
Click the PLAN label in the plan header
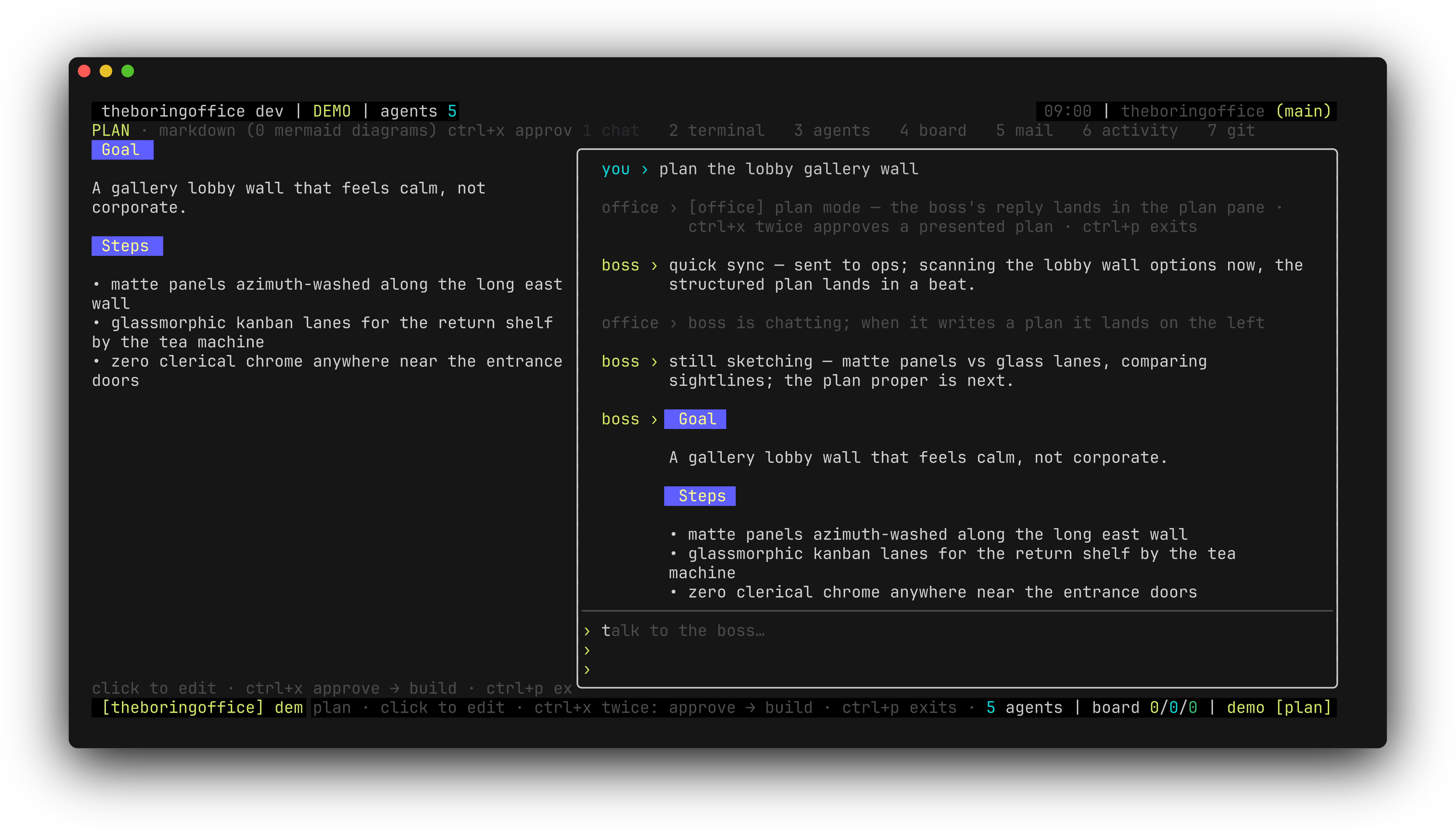[x=111, y=130]
